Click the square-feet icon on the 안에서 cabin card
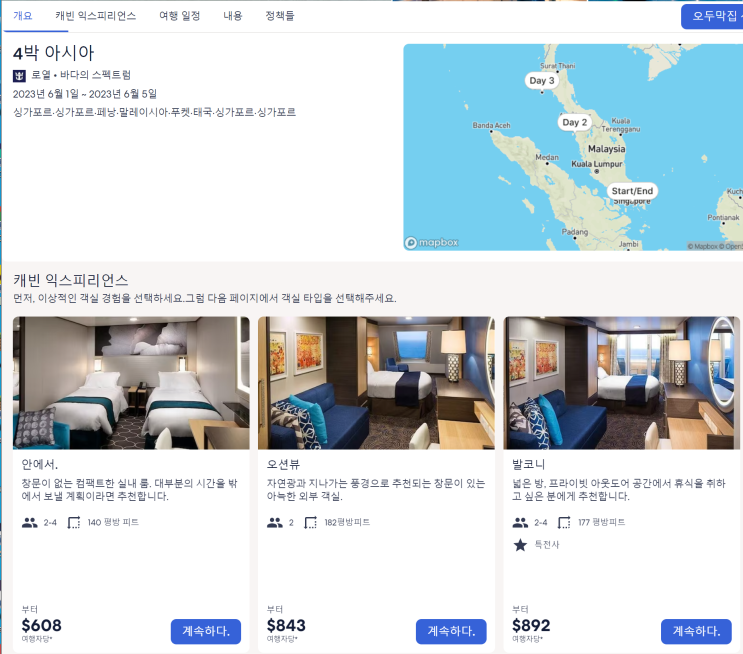Image resolution: width=743 pixels, height=654 pixels. click(74, 523)
